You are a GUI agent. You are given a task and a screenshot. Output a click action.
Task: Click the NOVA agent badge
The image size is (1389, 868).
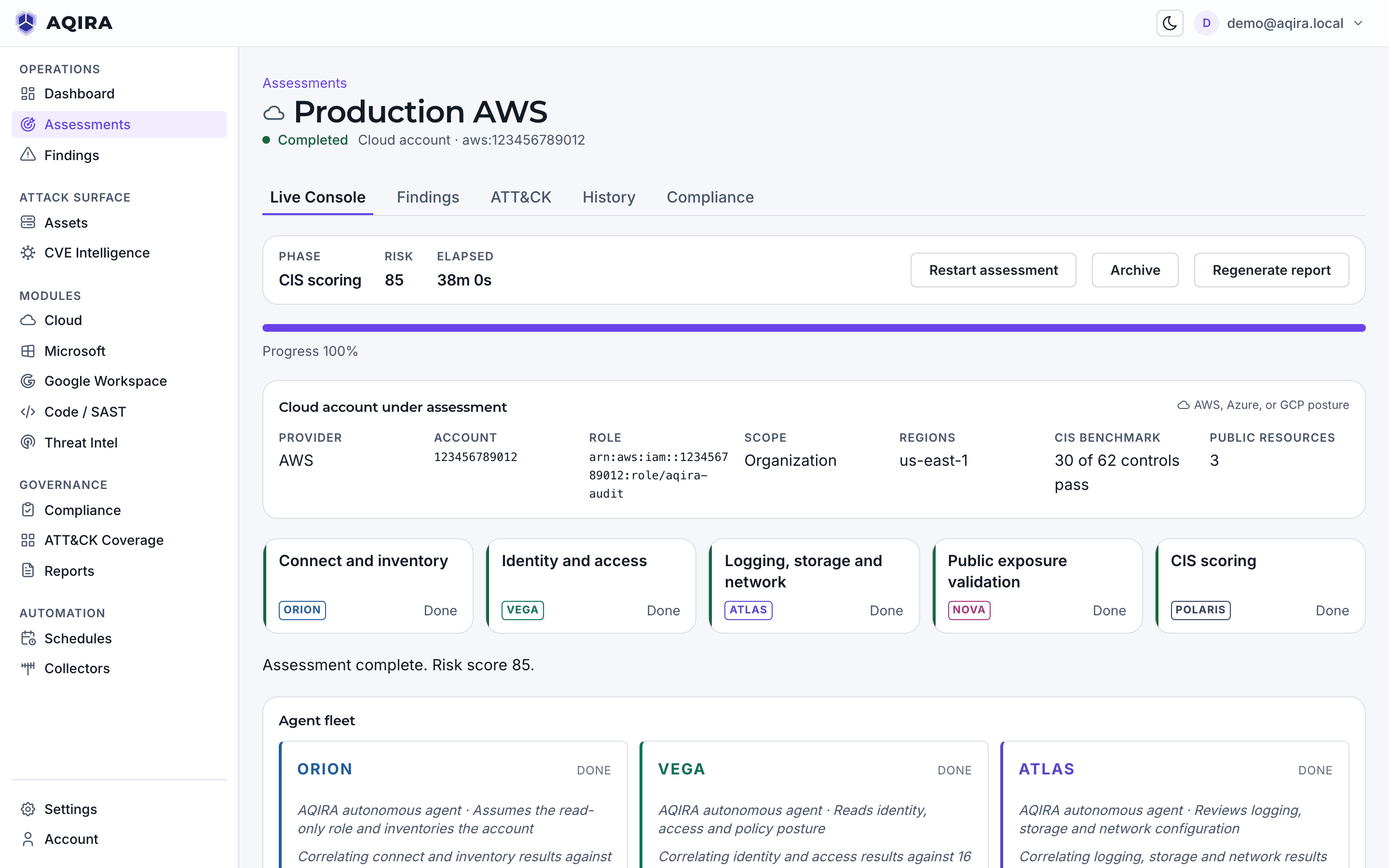(x=969, y=610)
